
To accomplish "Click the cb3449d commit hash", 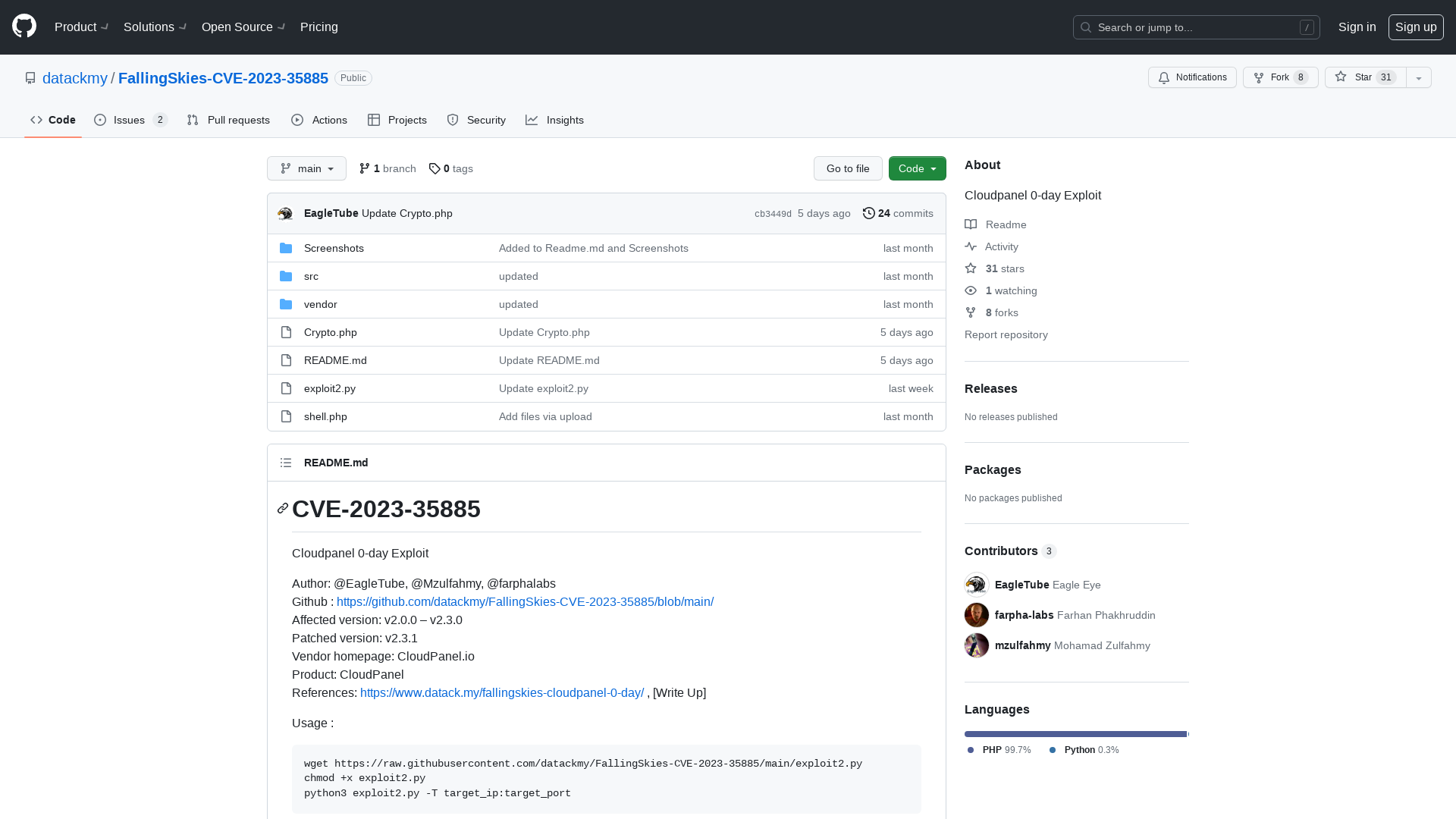I will point(773,214).
